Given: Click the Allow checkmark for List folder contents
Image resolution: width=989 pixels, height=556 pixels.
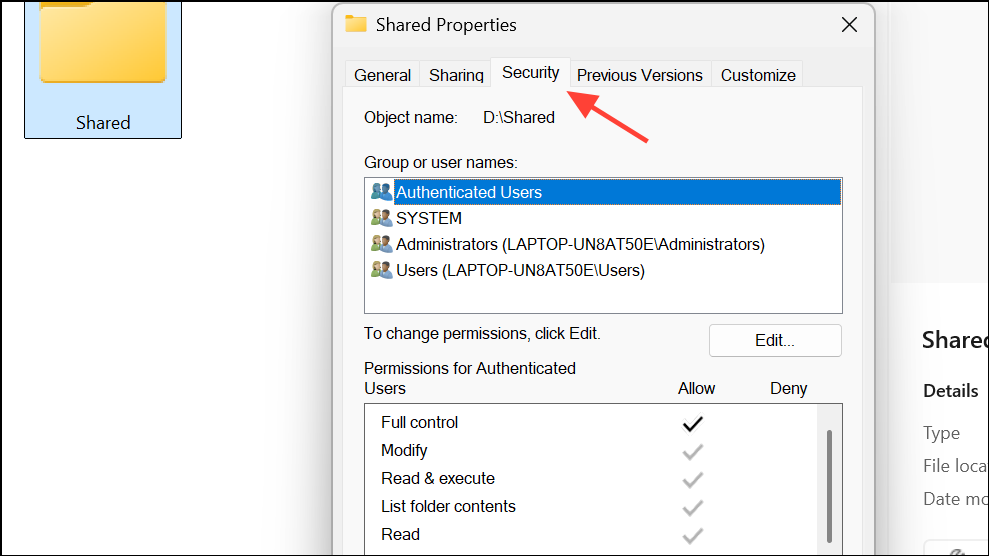Looking at the screenshot, I should (692, 507).
